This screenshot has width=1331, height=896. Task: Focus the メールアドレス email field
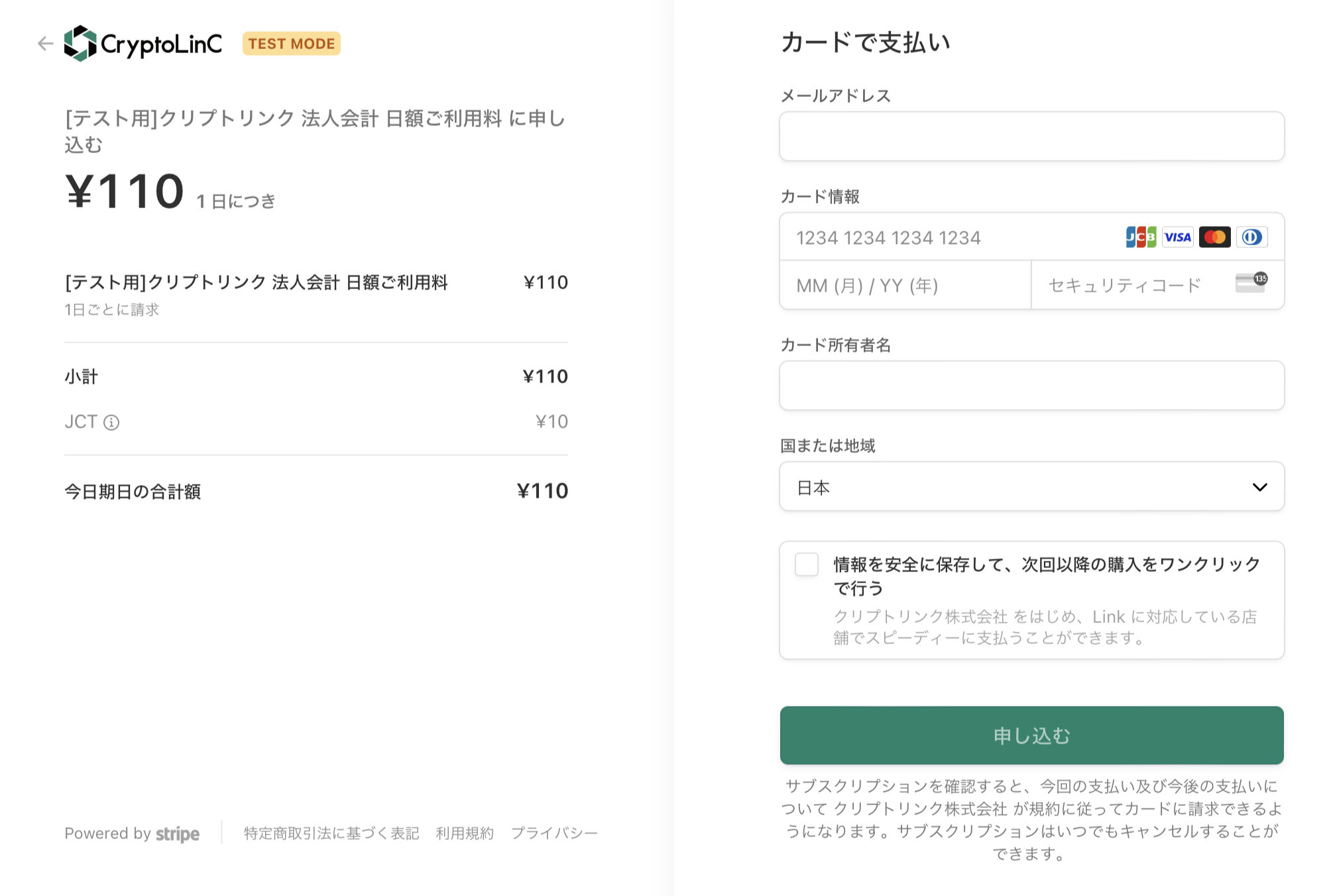point(1032,137)
